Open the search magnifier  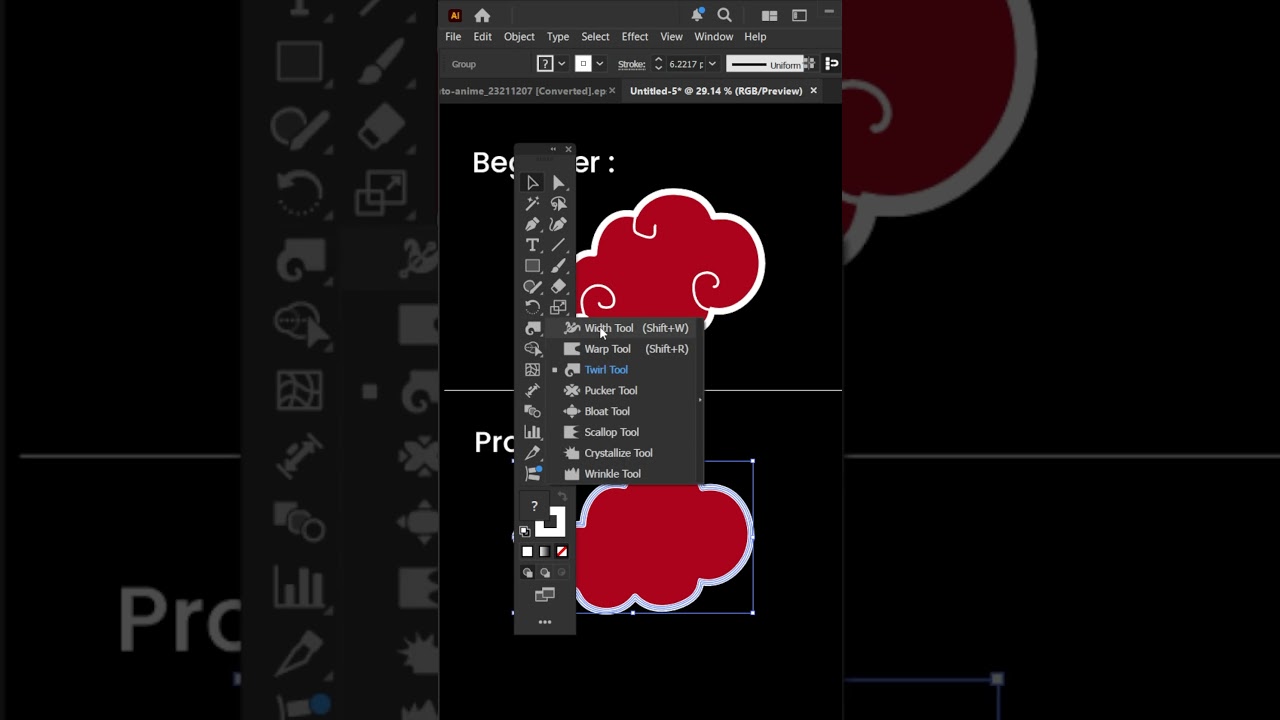pos(725,15)
